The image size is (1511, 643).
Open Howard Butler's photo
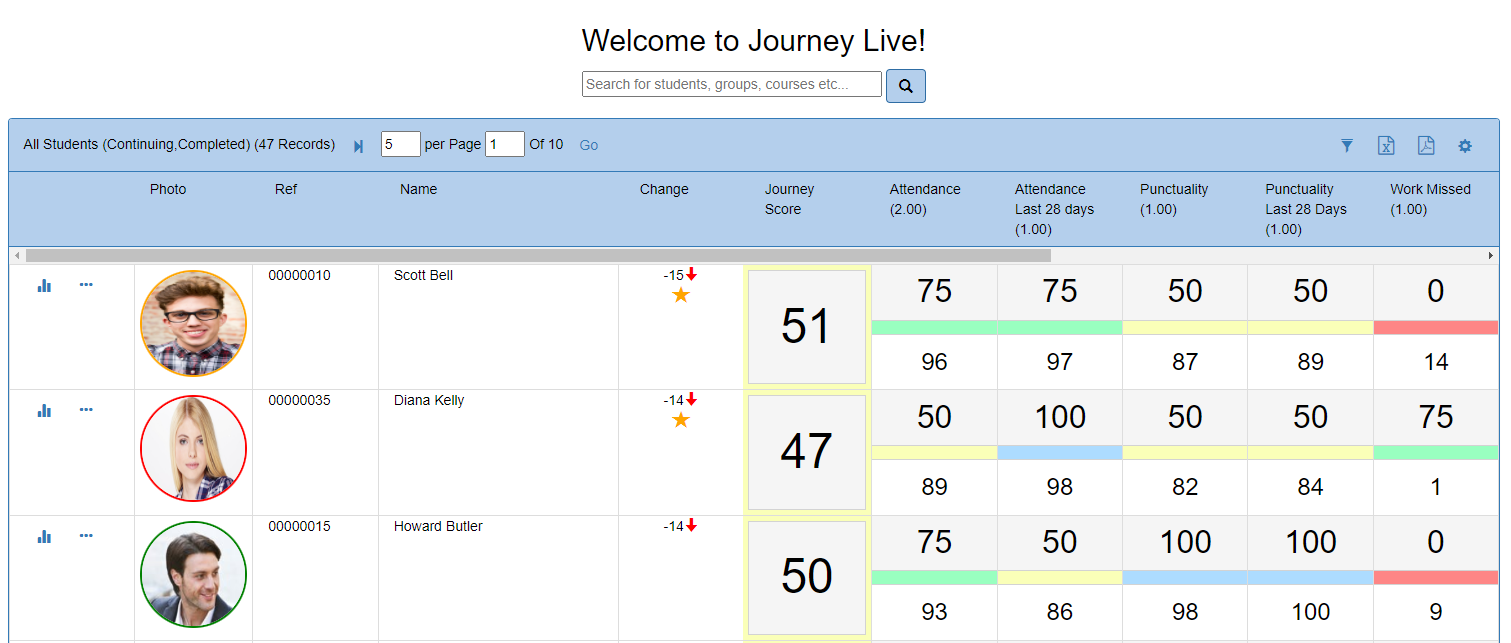coord(193,575)
